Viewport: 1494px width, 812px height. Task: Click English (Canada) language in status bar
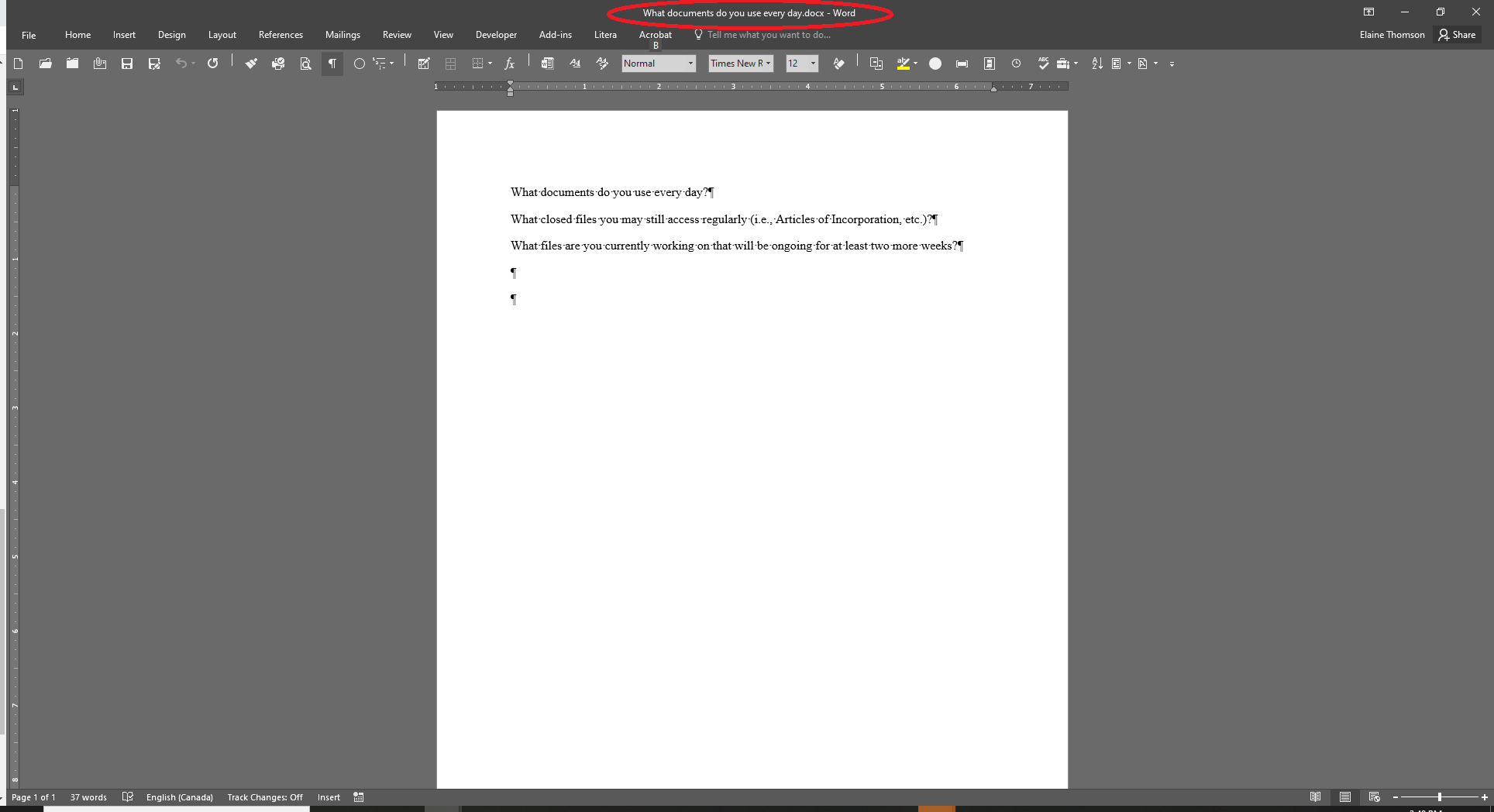[179, 797]
